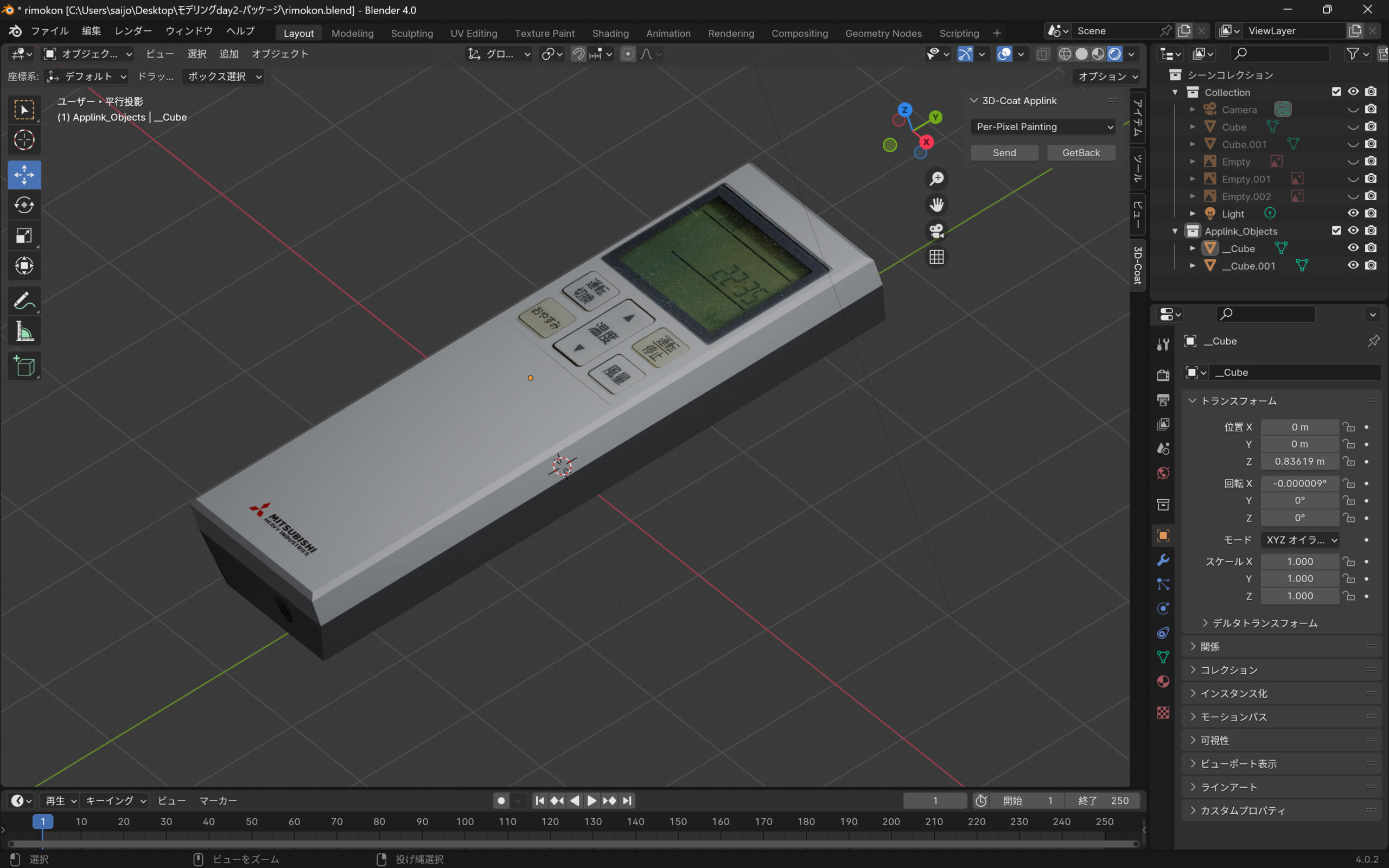Select the Add Cube tool
Viewport: 1389px width, 868px height.
click(24, 366)
